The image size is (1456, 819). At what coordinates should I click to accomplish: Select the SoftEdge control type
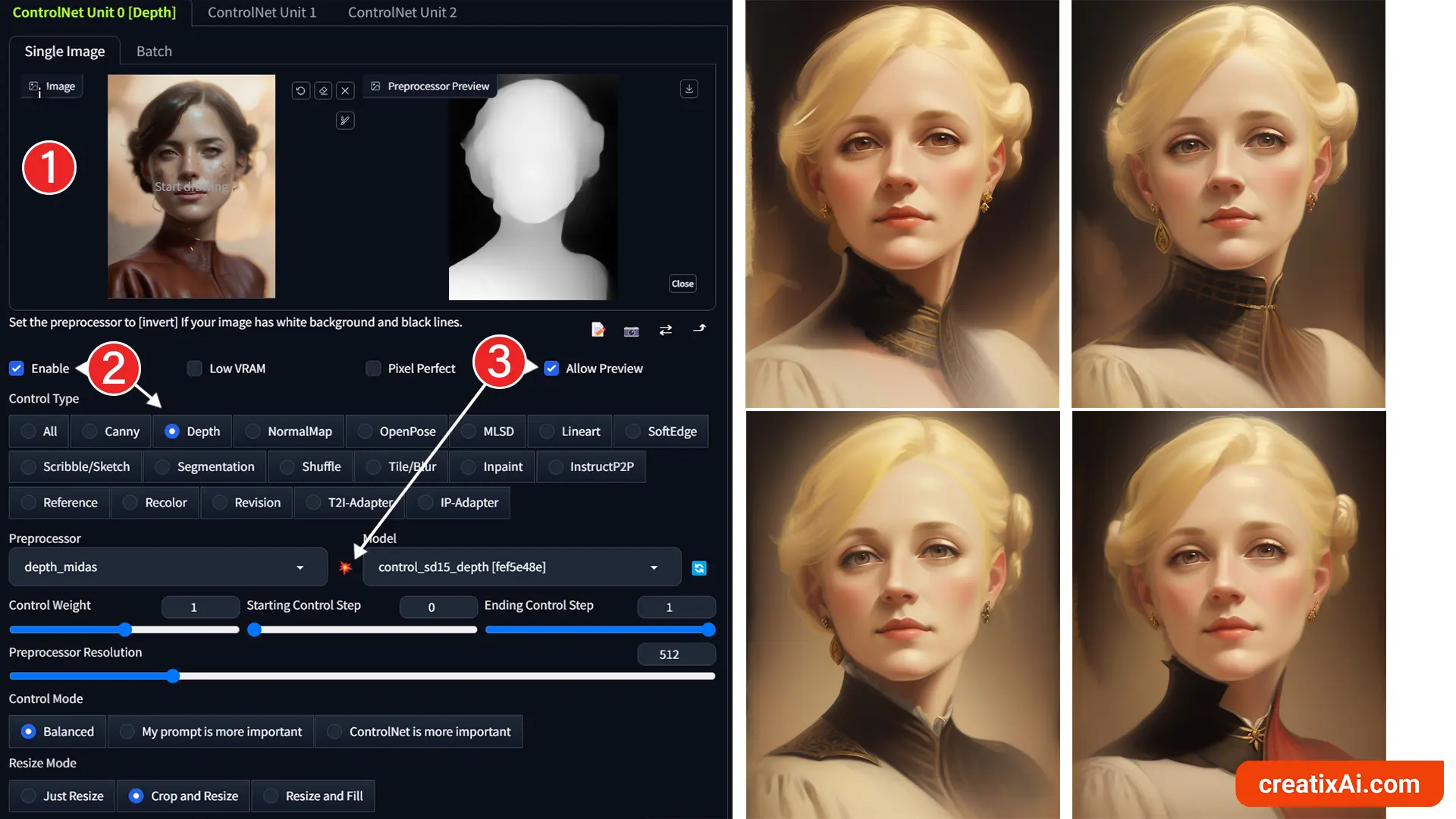pyautogui.click(x=661, y=431)
